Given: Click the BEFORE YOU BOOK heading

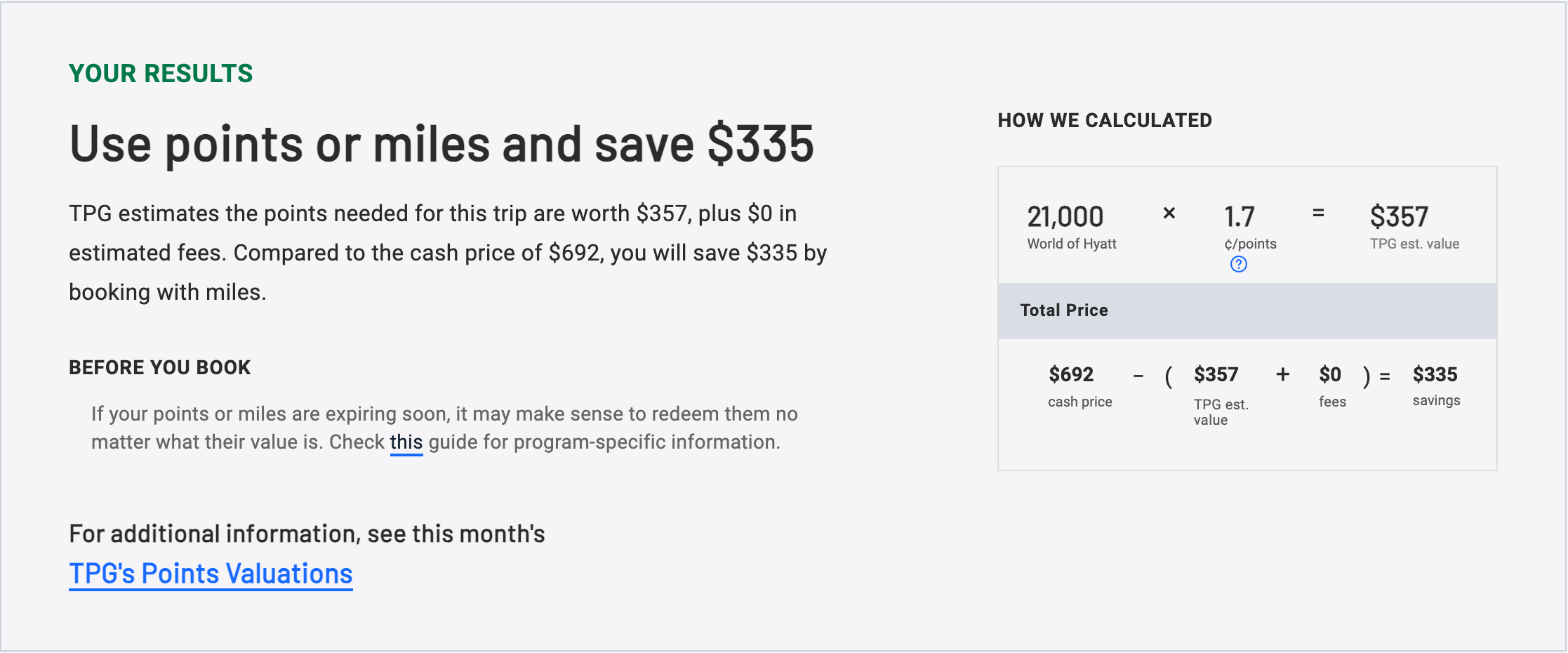Looking at the screenshot, I should pyautogui.click(x=159, y=367).
